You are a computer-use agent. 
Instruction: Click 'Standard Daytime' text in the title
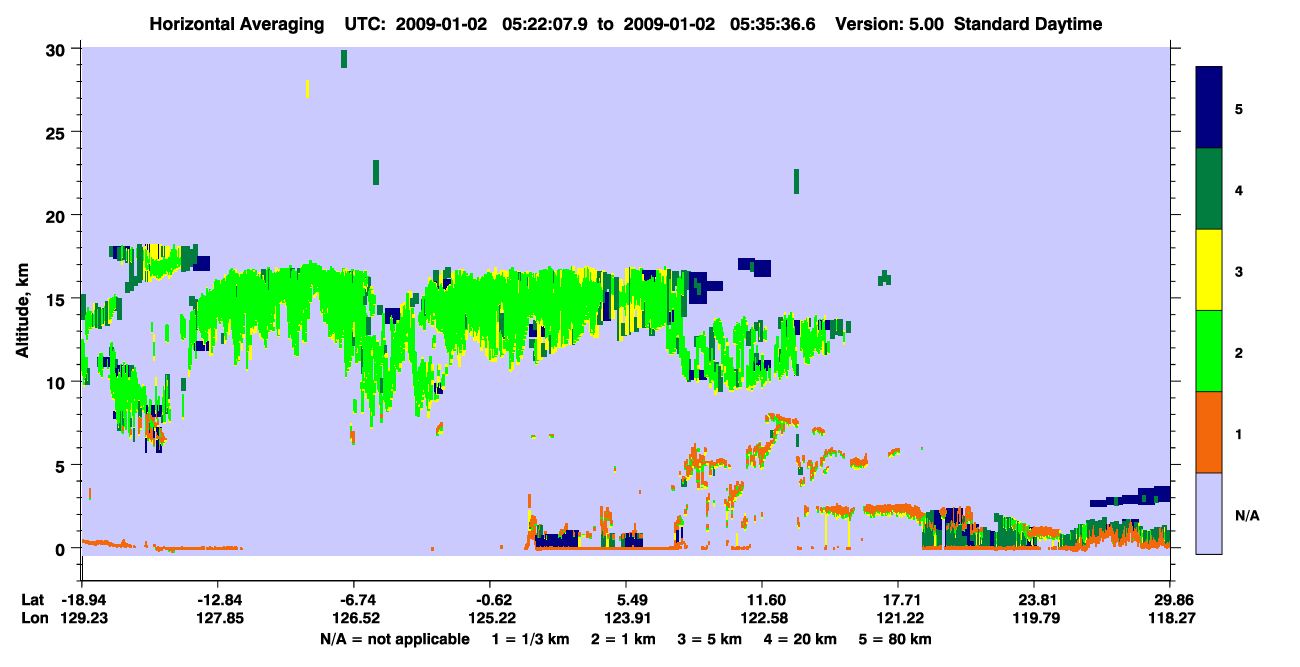pyautogui.click(x=1028, y=24)
